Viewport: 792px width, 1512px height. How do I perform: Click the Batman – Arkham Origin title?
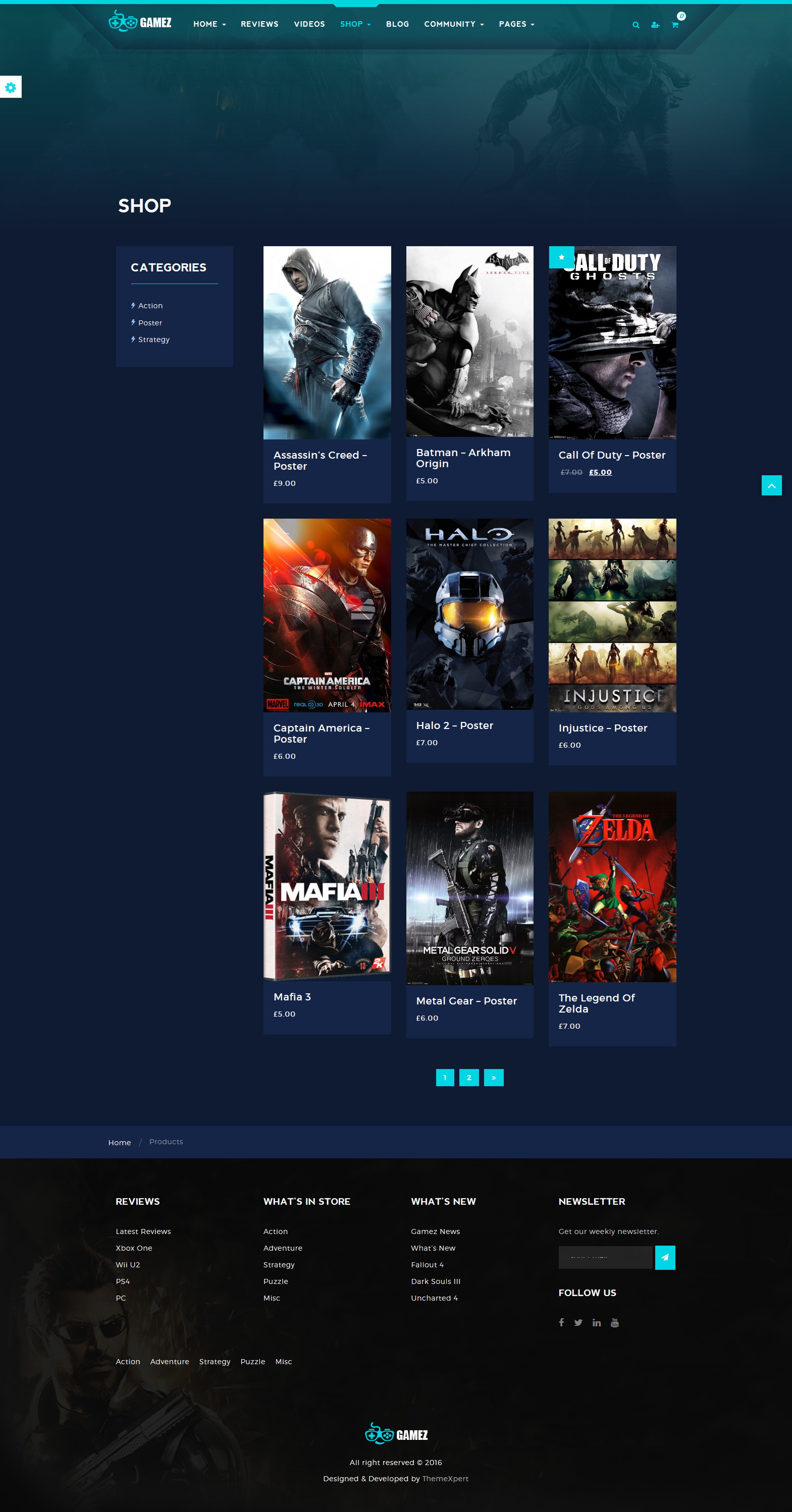coord(463,458)
